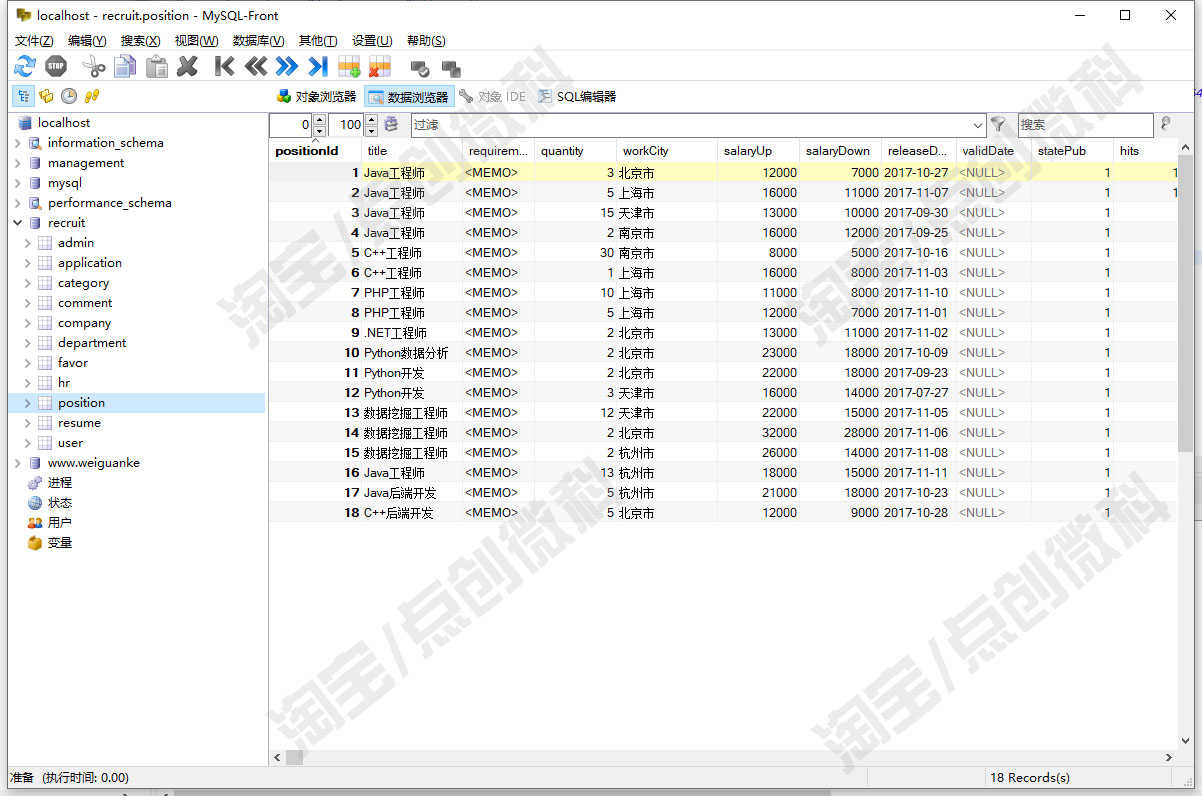The height and width of the screenshot is (796, 1202).
Task: Click the insert record icon
Action: 349,66
